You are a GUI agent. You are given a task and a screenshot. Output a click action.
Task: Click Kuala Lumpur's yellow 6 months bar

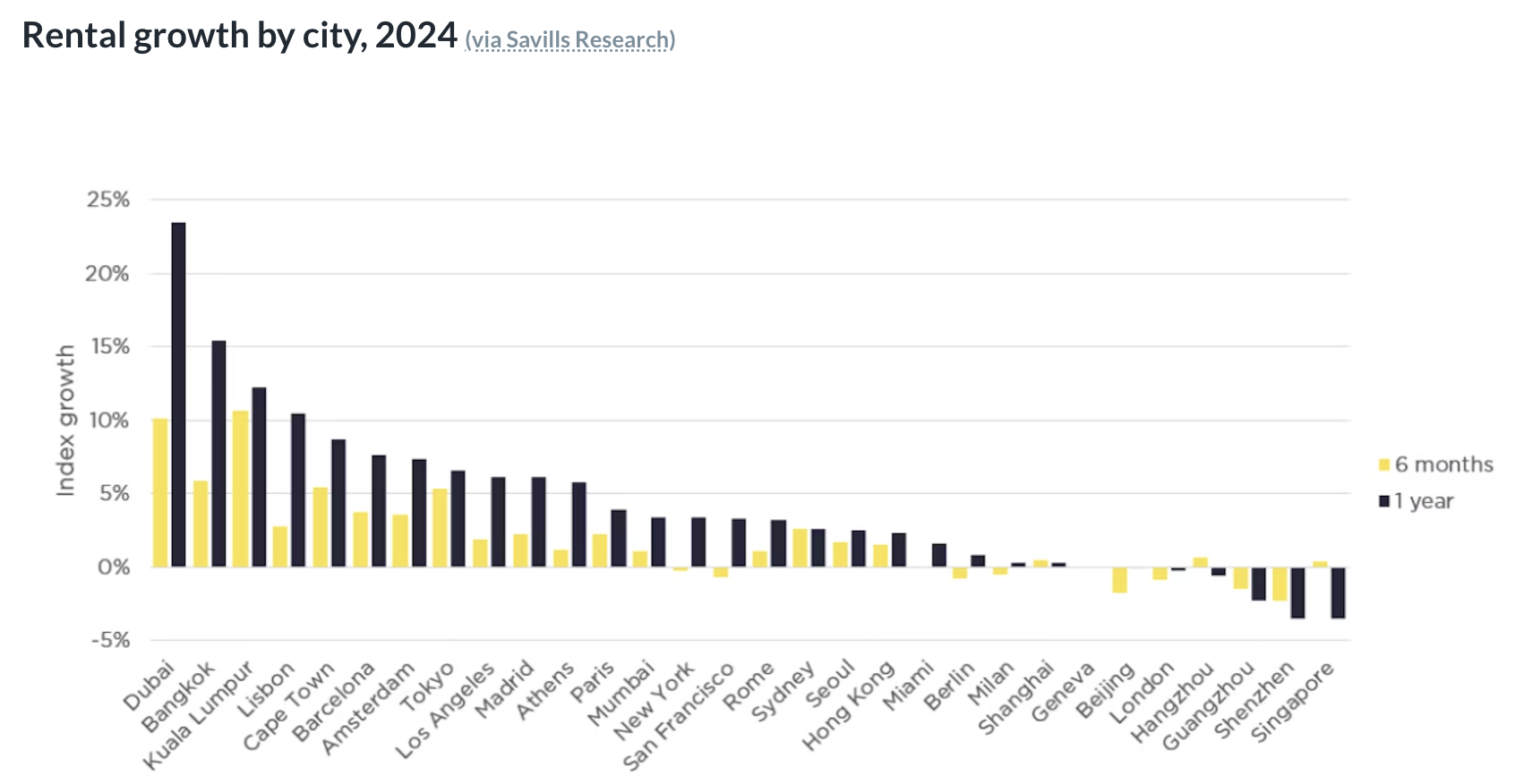click(x=240, y=489)
